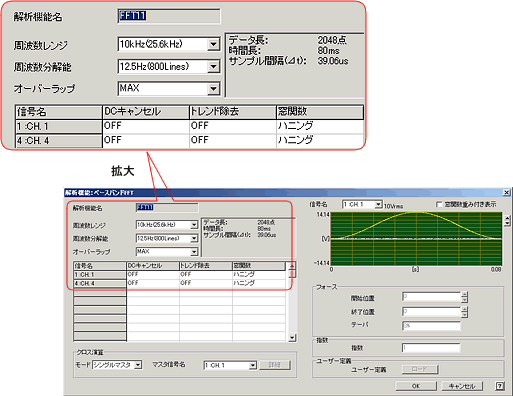
Task: Click the 1:CH.1 row header in the enlarged view
Action: (58, 126)
